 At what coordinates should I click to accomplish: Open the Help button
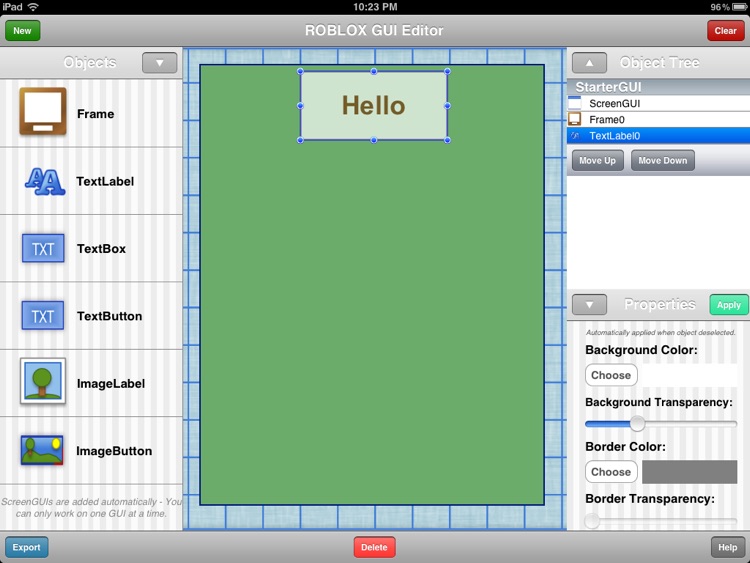728,547
